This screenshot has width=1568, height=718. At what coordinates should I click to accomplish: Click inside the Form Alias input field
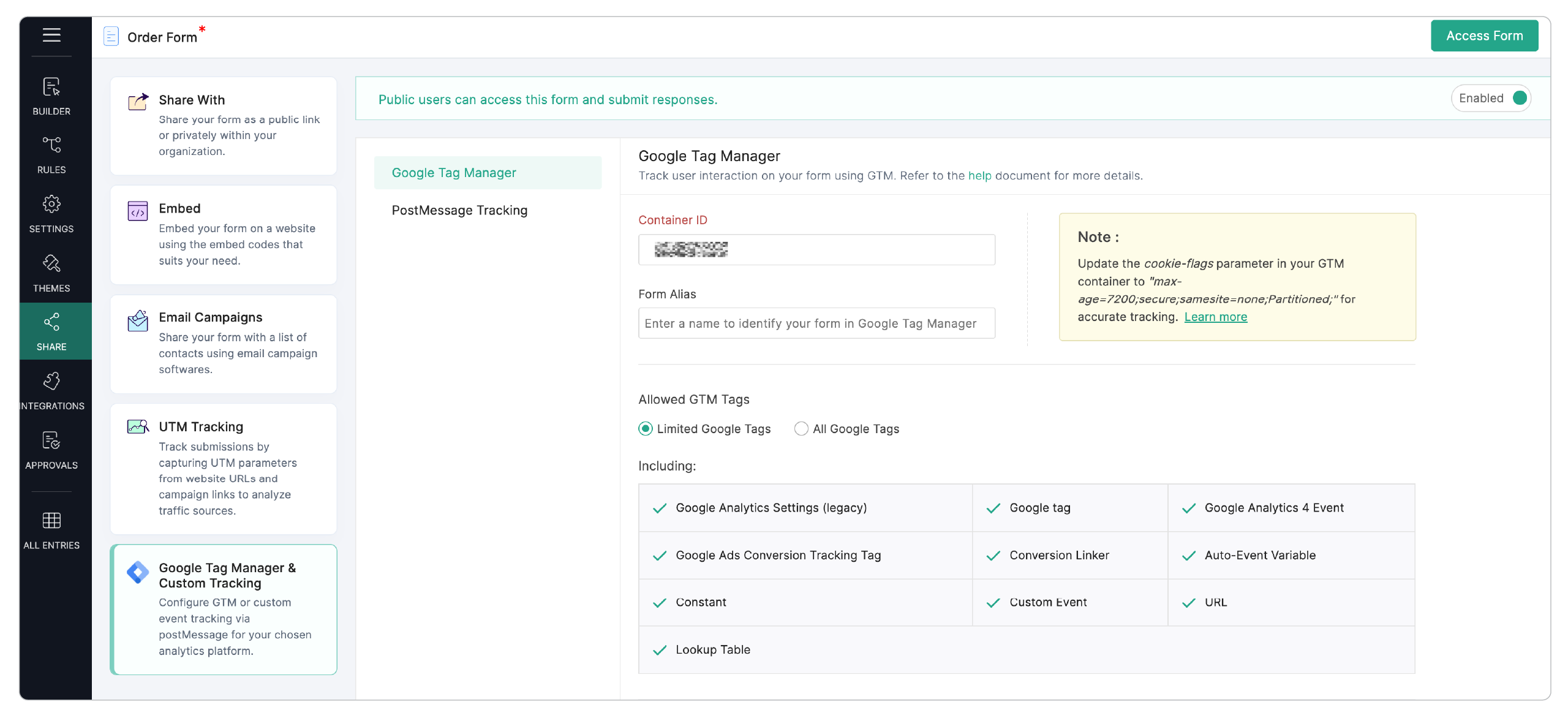816,323
